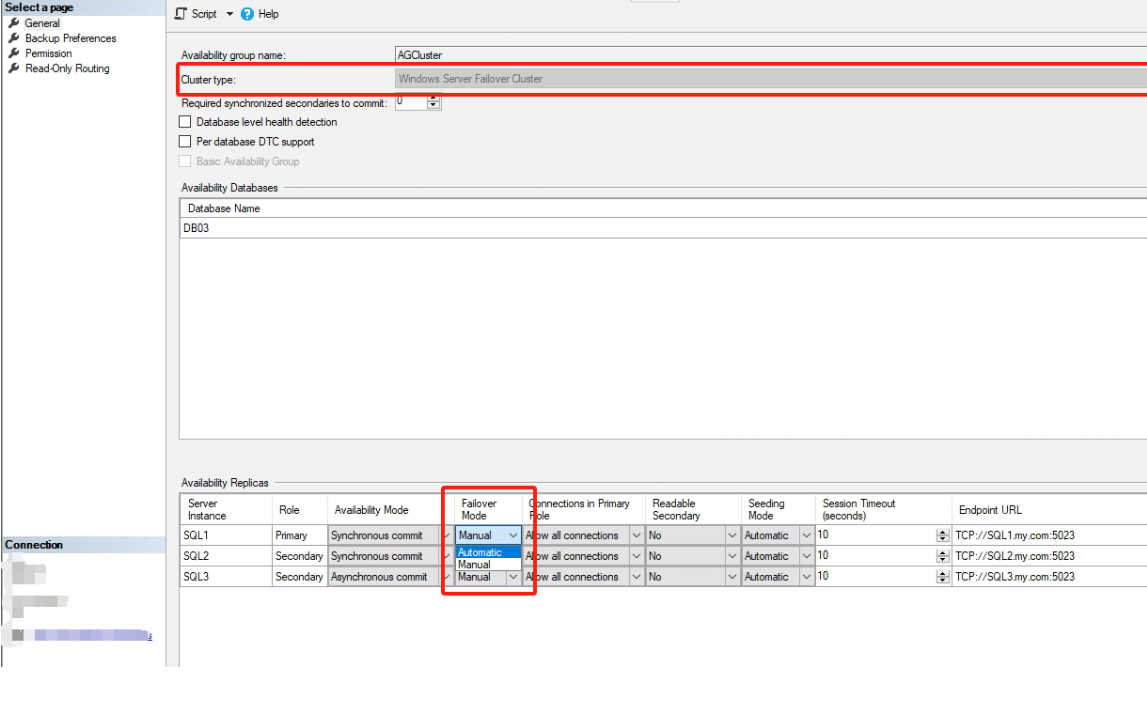
Task: Increase required synchronized secondaries to commit
Action: pos(434,99)
